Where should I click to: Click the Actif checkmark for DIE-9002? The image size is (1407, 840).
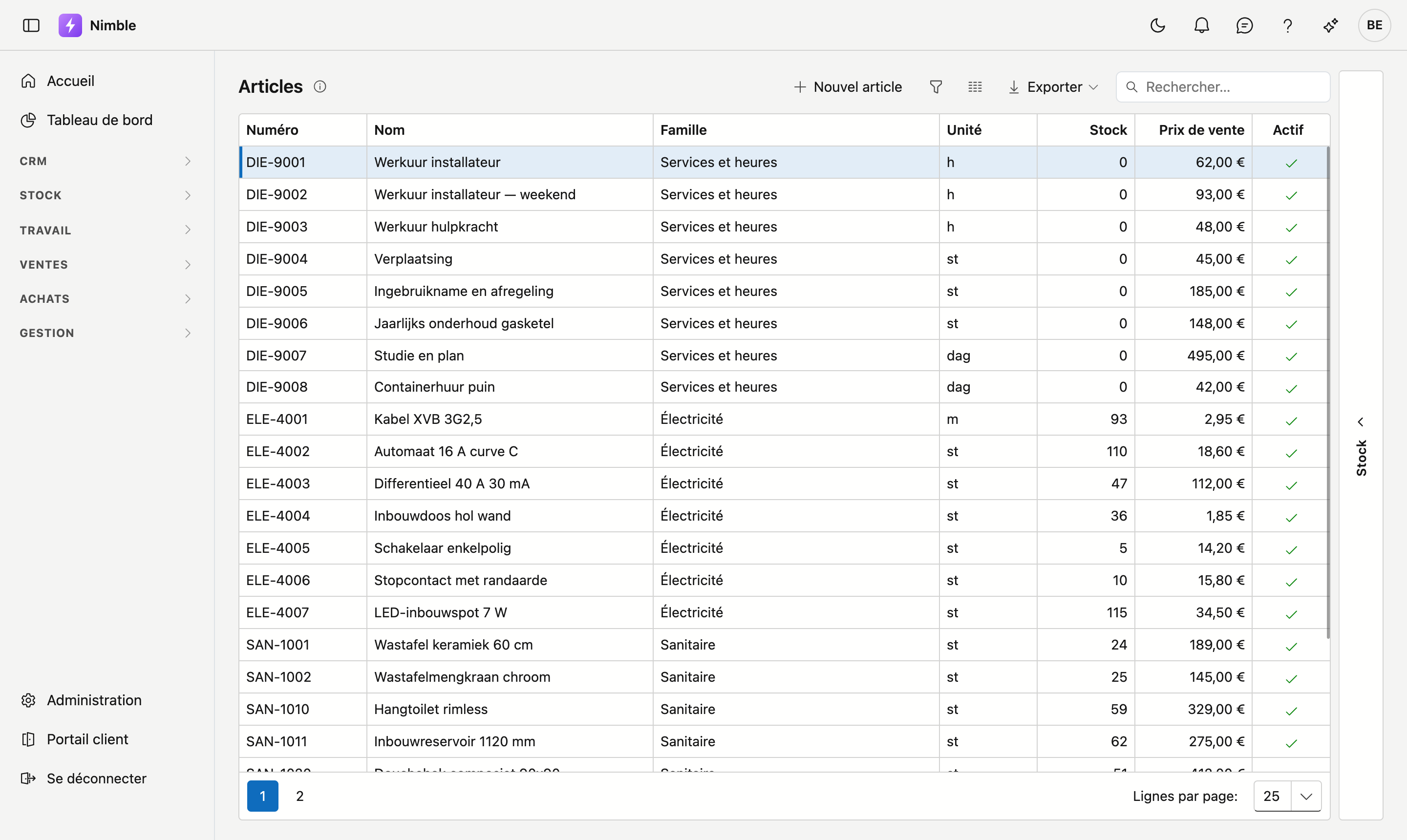(1291, 195)
